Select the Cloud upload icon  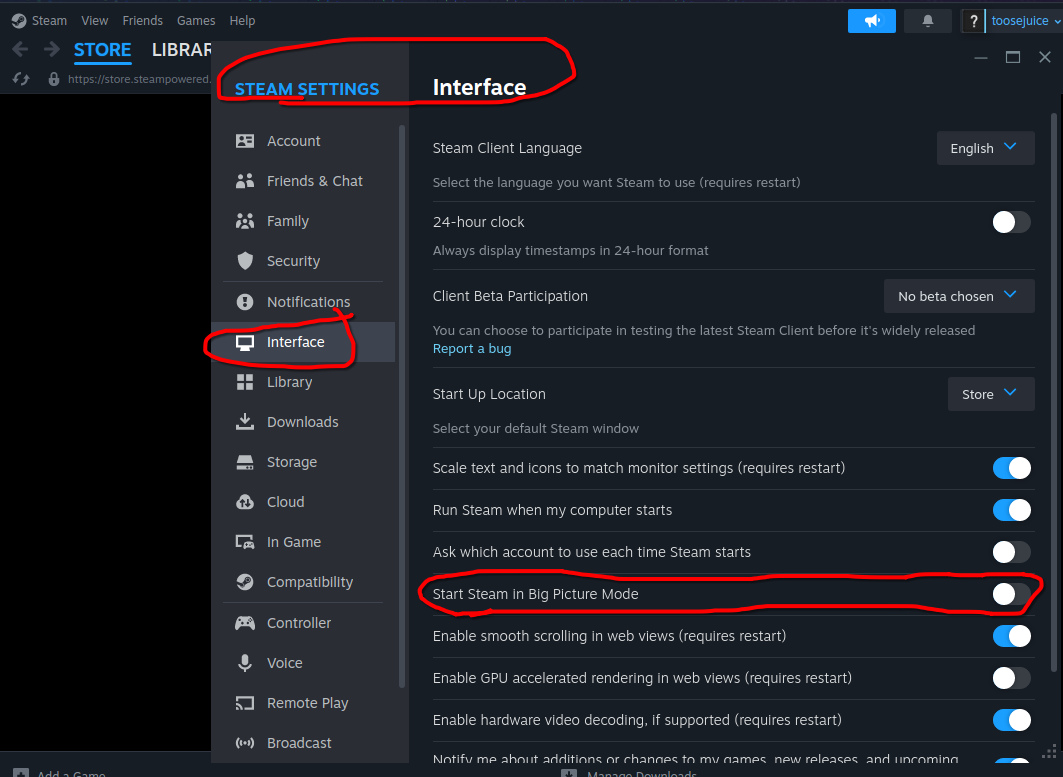click(245, 502)
